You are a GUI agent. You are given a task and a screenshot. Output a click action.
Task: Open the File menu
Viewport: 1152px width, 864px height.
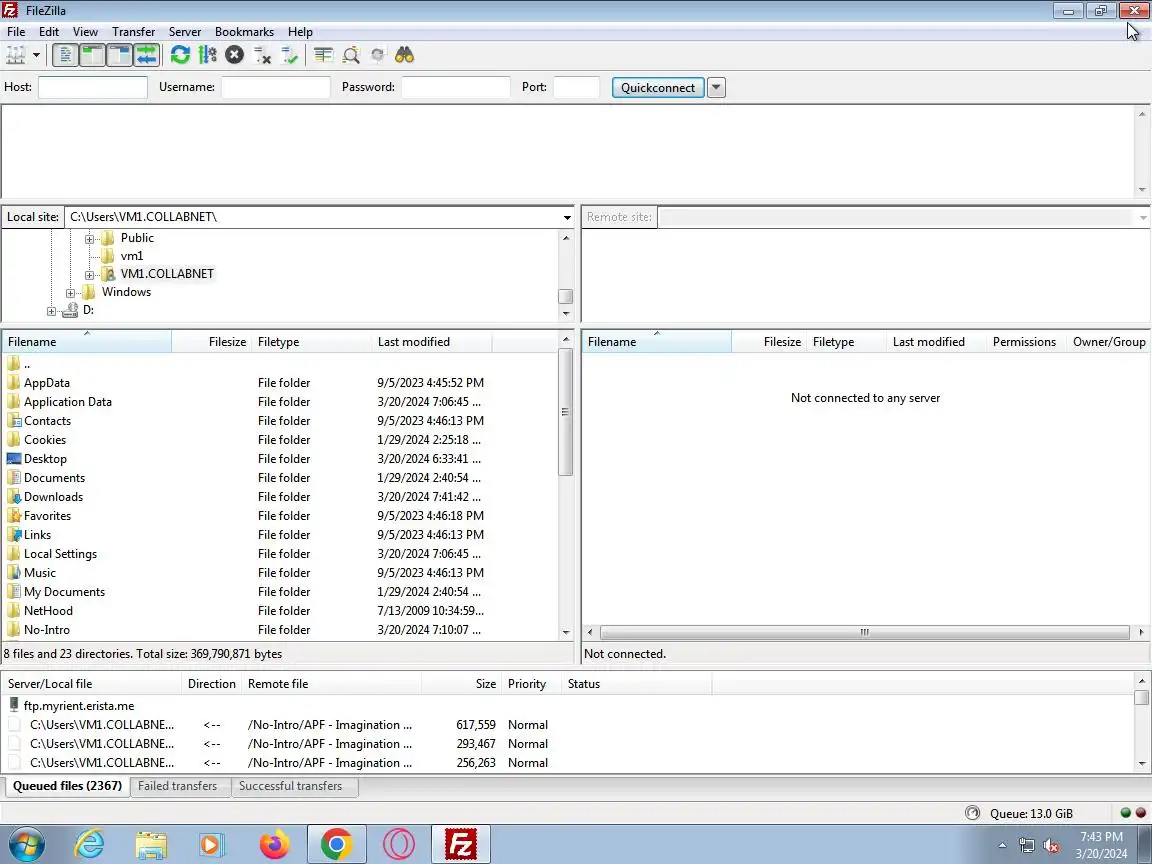click(x=16, y=32)
